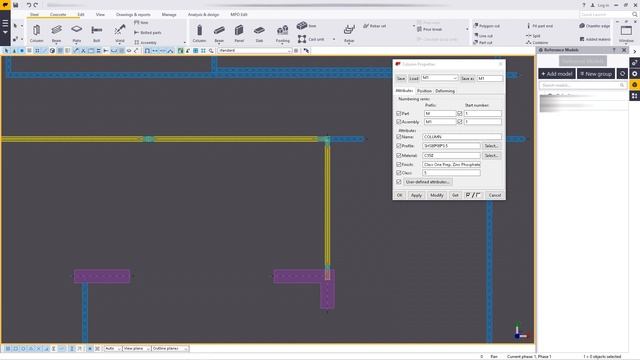Toggle the Finish attribute checkbox
This screenshot has width=640, height=360.
pyautogui.click(x=398, y=164)
